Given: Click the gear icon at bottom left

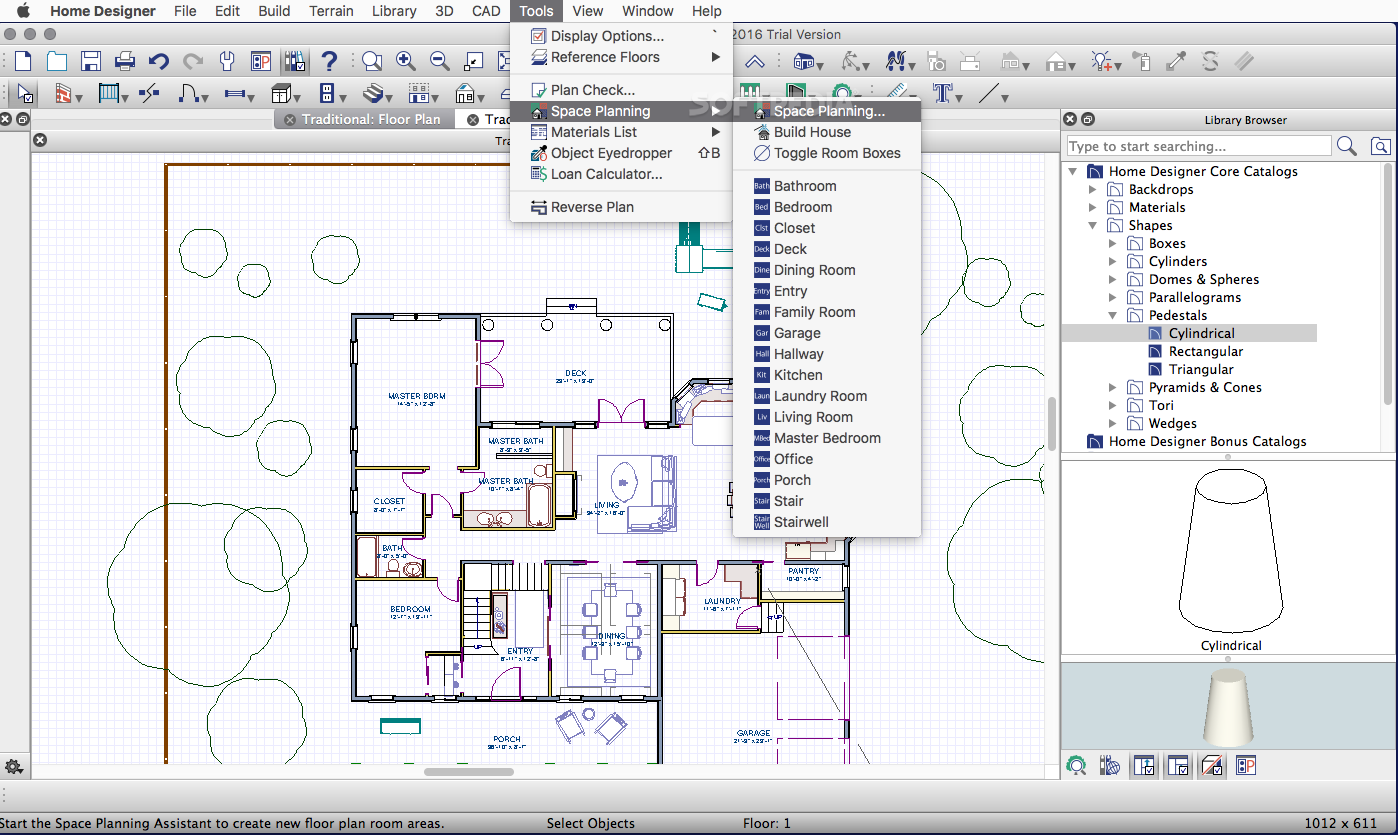Looking at the screenshot, I should (x=14, y=767).
